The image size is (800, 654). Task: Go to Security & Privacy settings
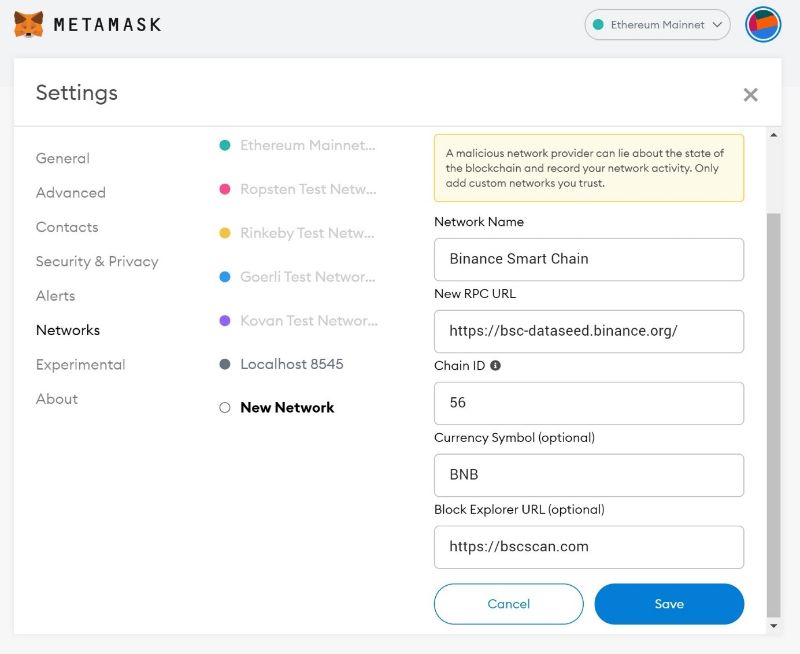(97, 261)
